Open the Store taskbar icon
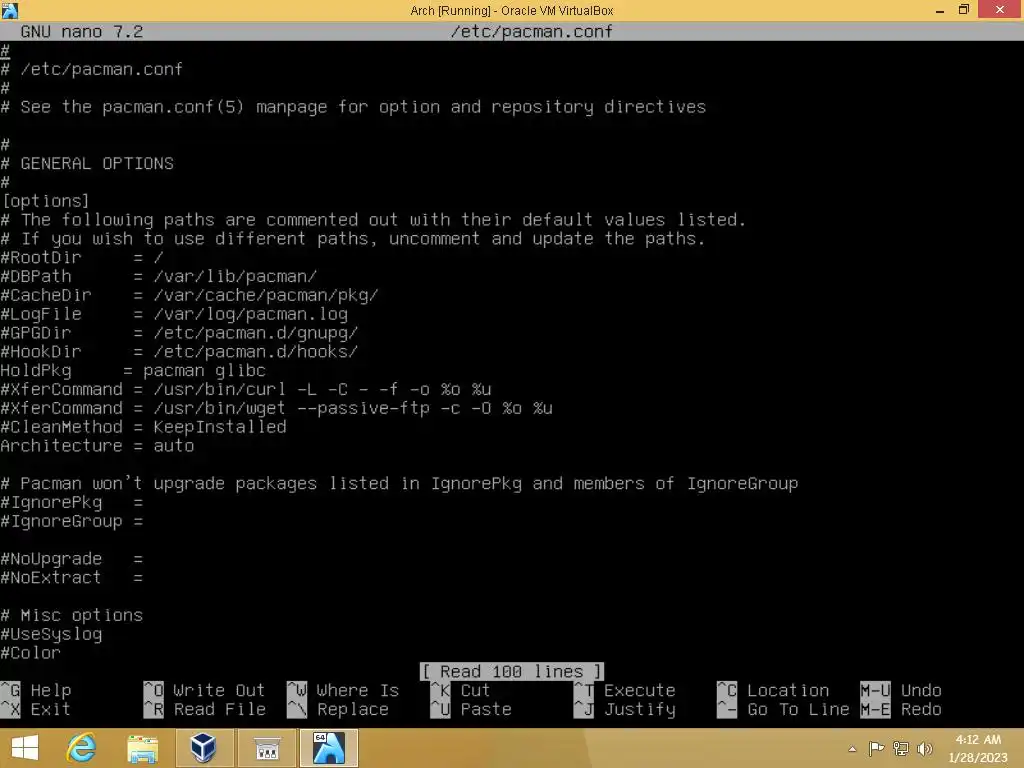1024x768 pixels. (x=266, y=748)
